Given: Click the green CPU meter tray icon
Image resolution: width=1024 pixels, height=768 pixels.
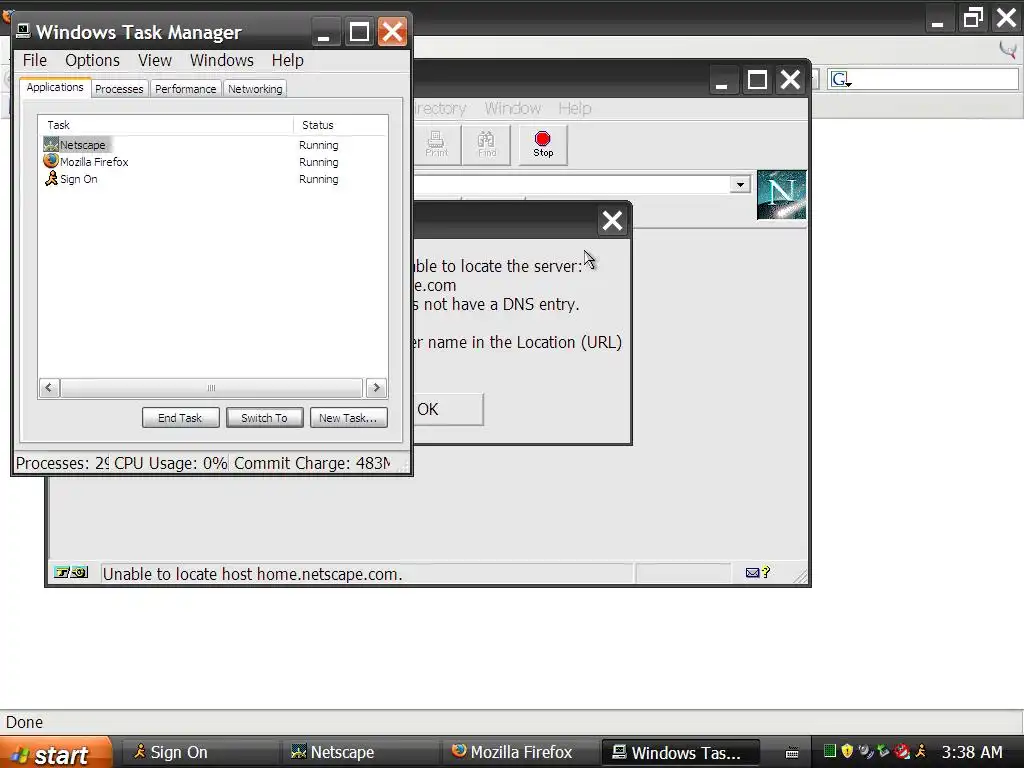Looking at the screenshot, I should pyautogui.click(x=829, y=752).
